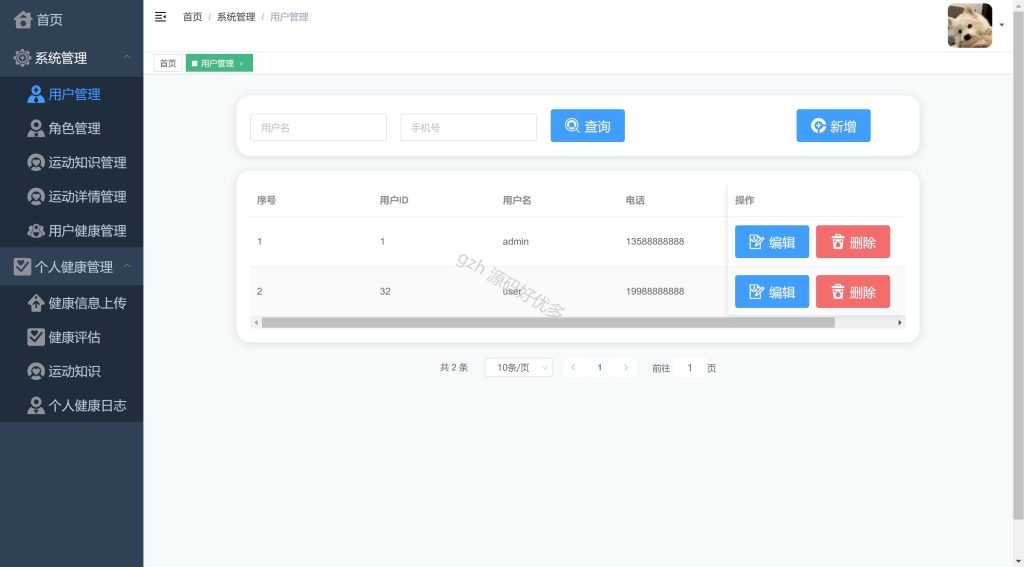Image resolution: width=1024 pixels, height=567 pixels.
Task: Click the 查询 search button
Action: pyautogui.click(x=588, y=125)
